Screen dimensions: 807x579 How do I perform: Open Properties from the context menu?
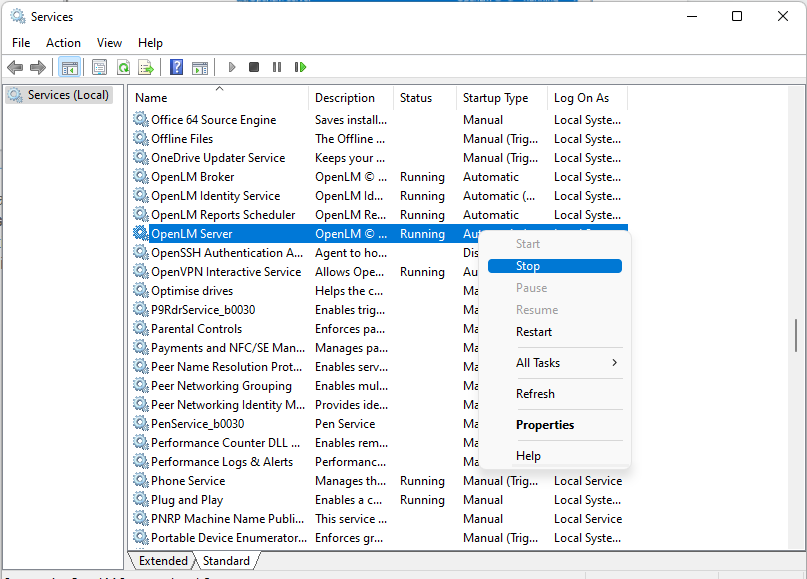point(545,425)
